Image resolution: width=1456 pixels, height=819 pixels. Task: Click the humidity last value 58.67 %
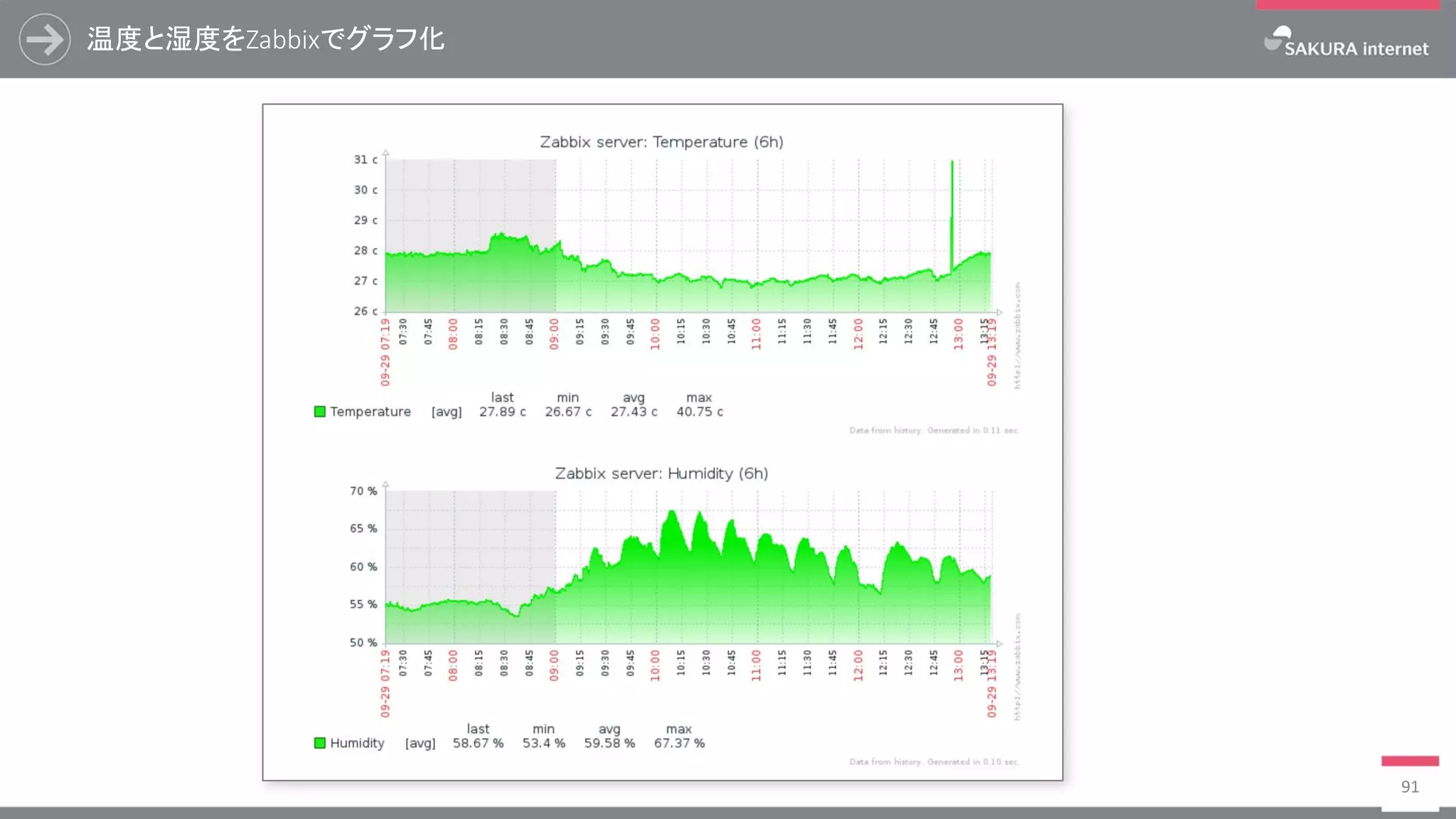click(478, 743)
